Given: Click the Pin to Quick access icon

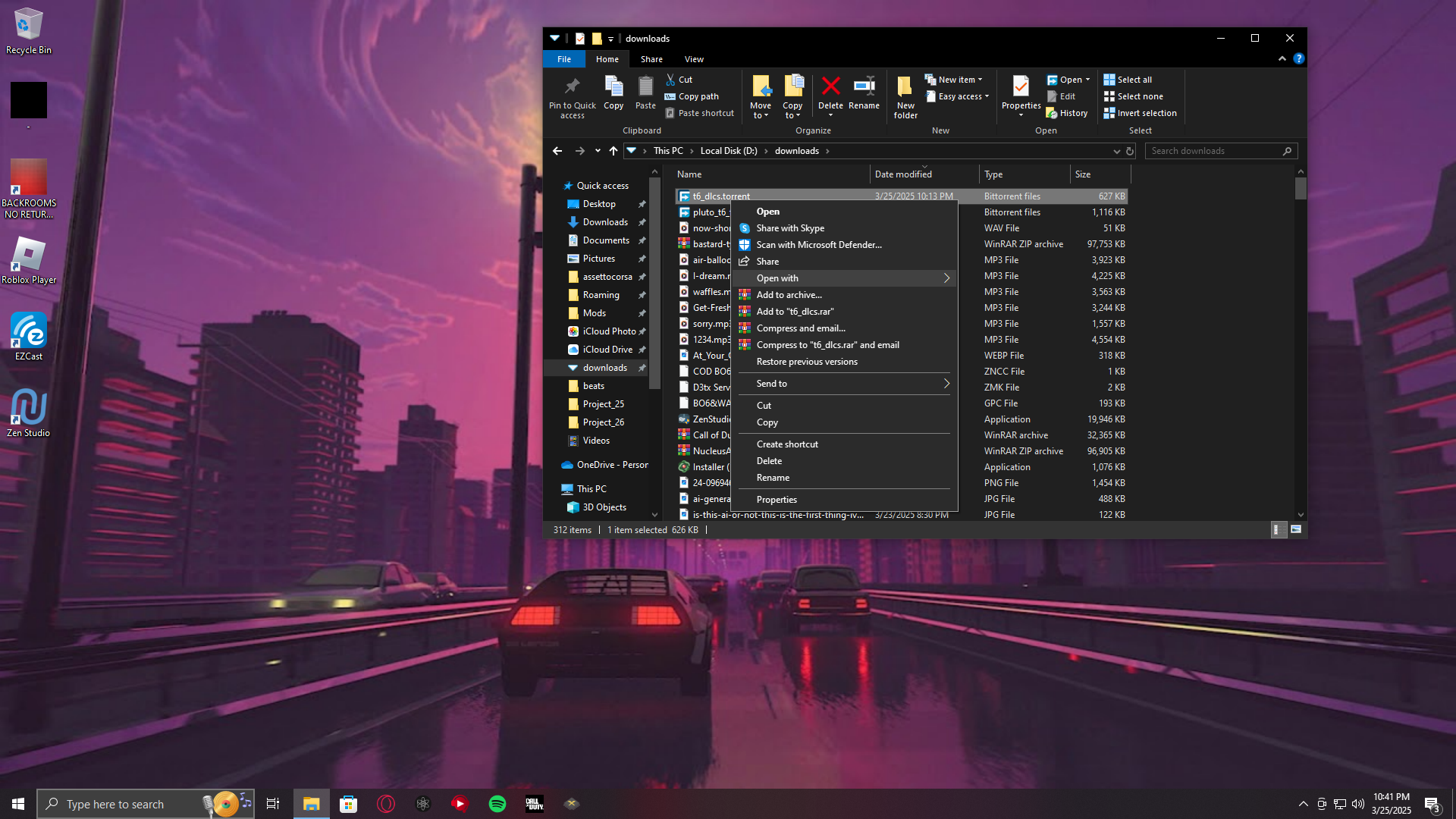Looking at the screenshot, I should pyautogui.click(x=572, y=87).
